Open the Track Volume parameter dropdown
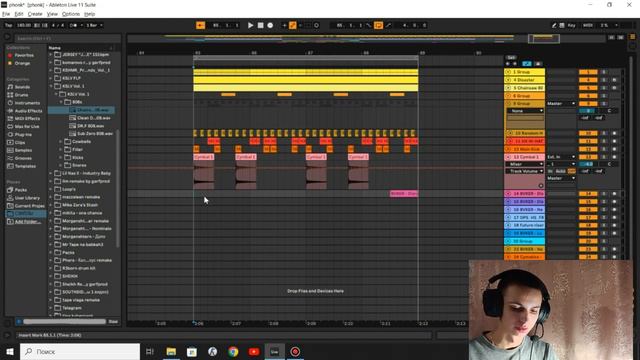The width and height of the screenshot is (640, 360). coord(524,171)
